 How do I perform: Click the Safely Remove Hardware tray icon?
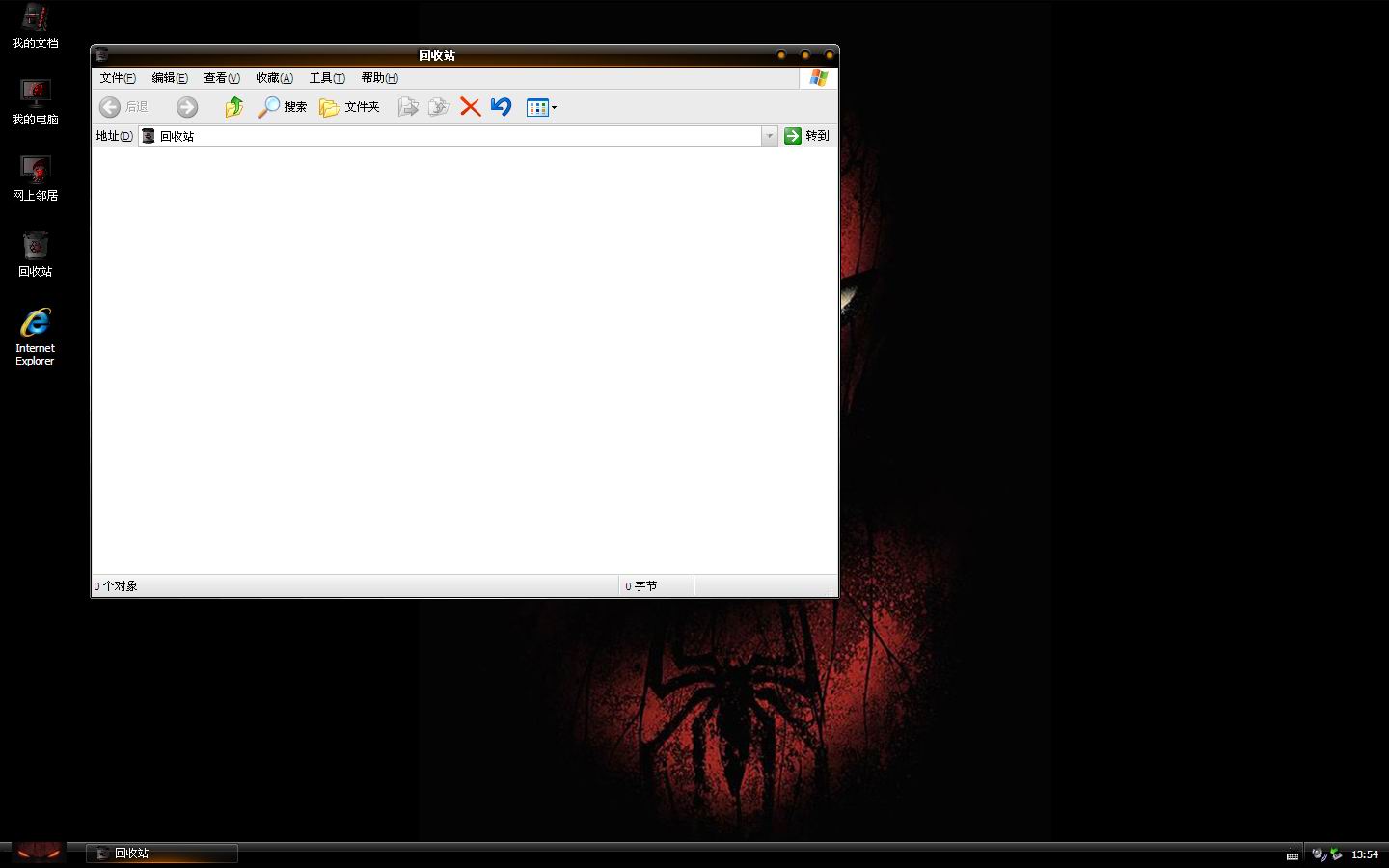tap(1336, 854)
